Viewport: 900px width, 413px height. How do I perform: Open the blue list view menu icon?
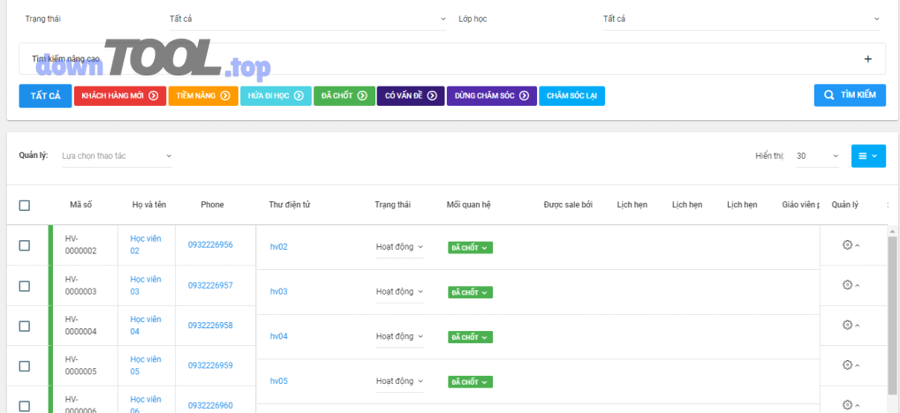click(868, 156)
